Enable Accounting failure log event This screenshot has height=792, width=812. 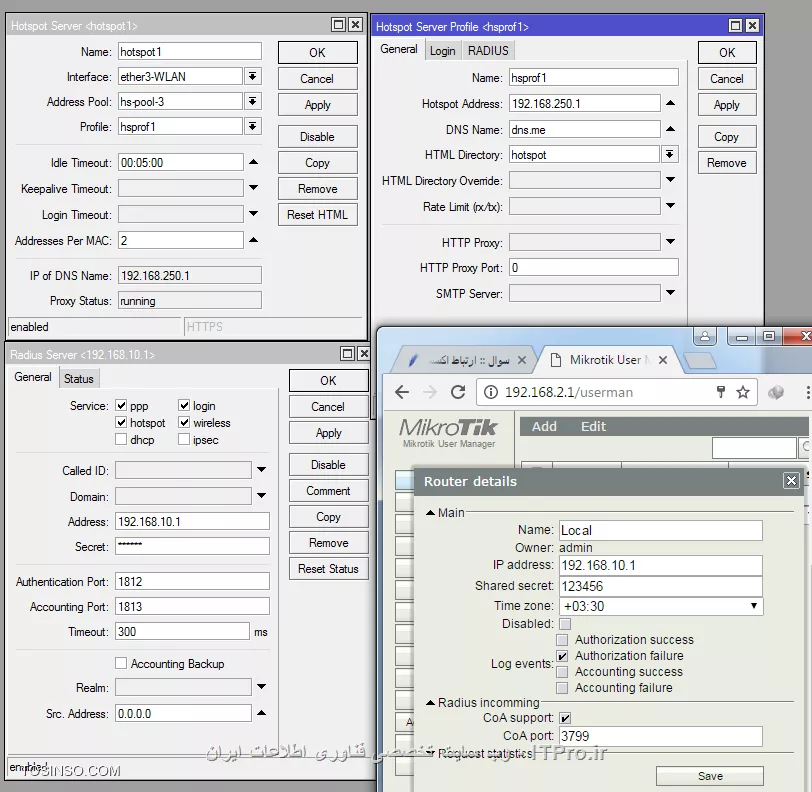point(562,688)
